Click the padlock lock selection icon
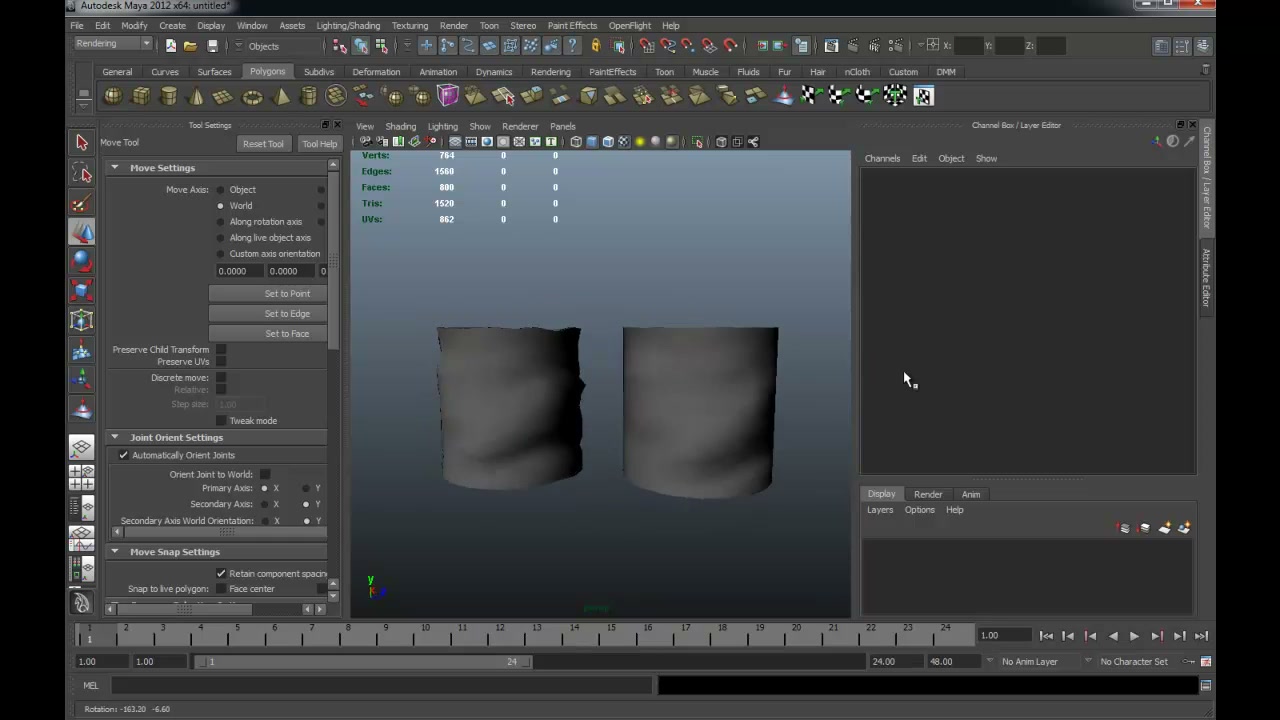Viewport: 1280px width, 720px height. coord(595,46)
